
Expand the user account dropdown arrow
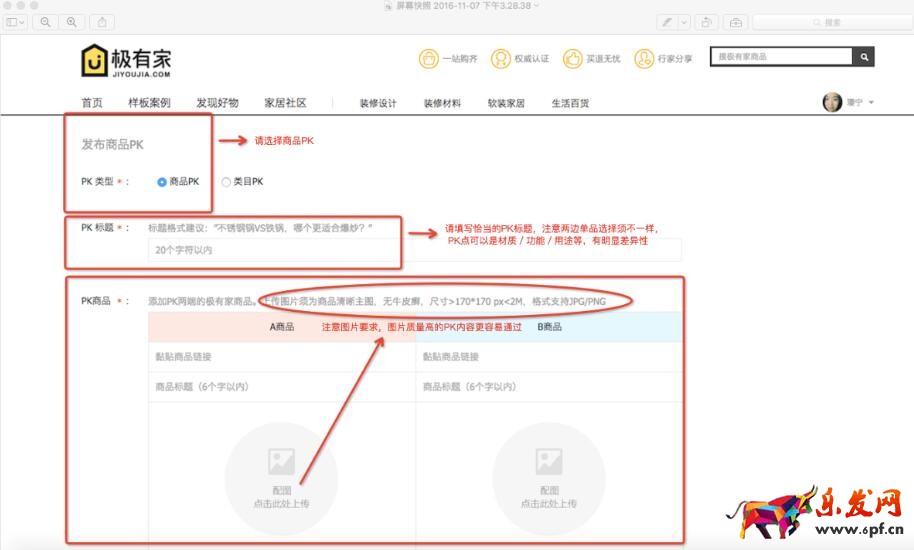871,103
